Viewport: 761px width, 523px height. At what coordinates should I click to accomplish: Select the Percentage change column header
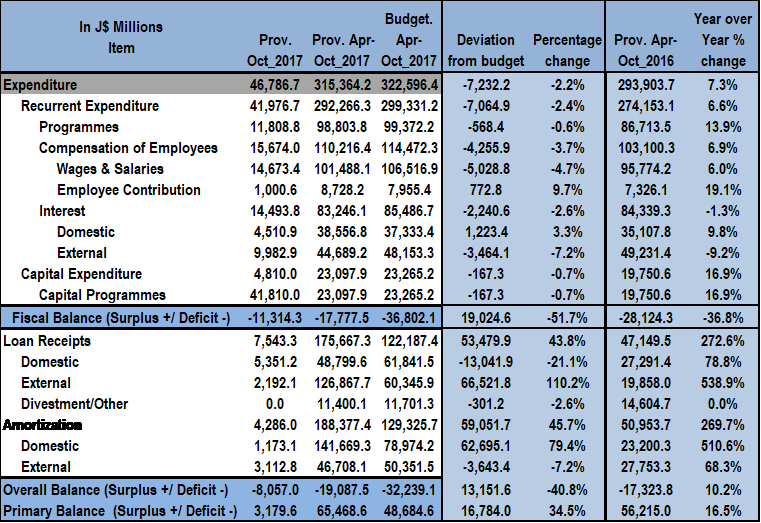click(x=567, y=50)
